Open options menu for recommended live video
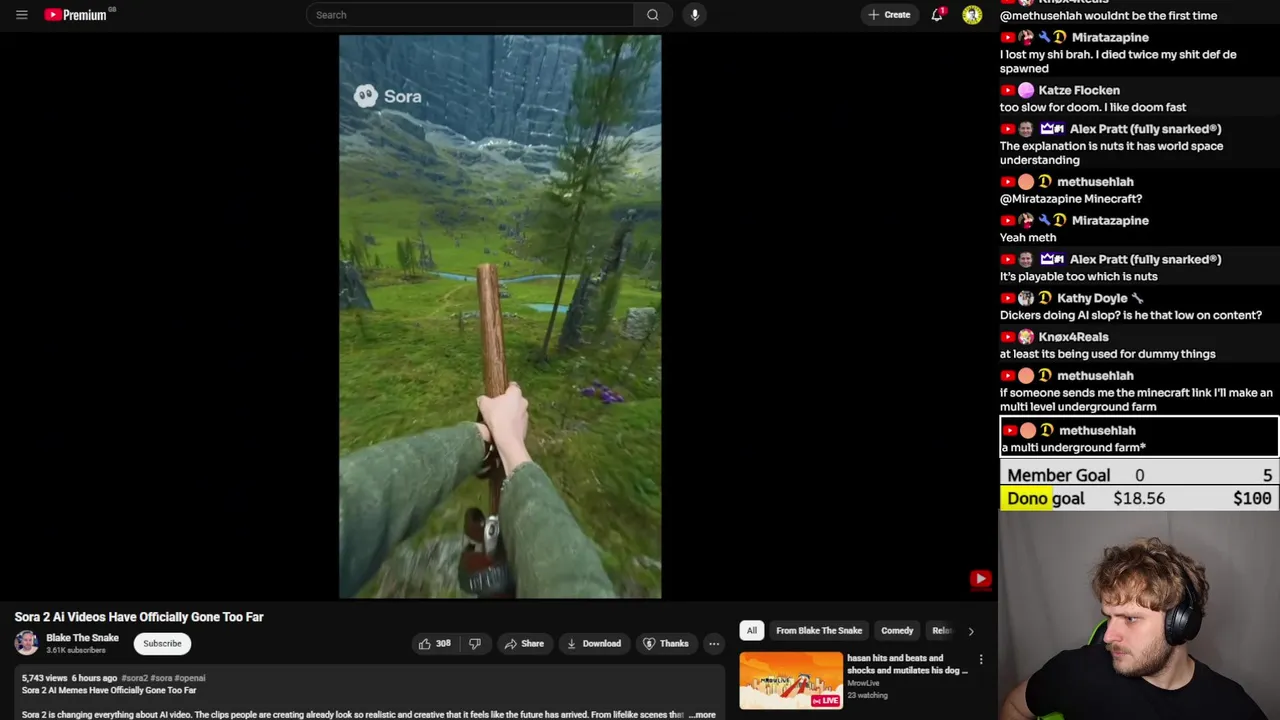This screenshot has width=1280, height=720. click(981, 660)
